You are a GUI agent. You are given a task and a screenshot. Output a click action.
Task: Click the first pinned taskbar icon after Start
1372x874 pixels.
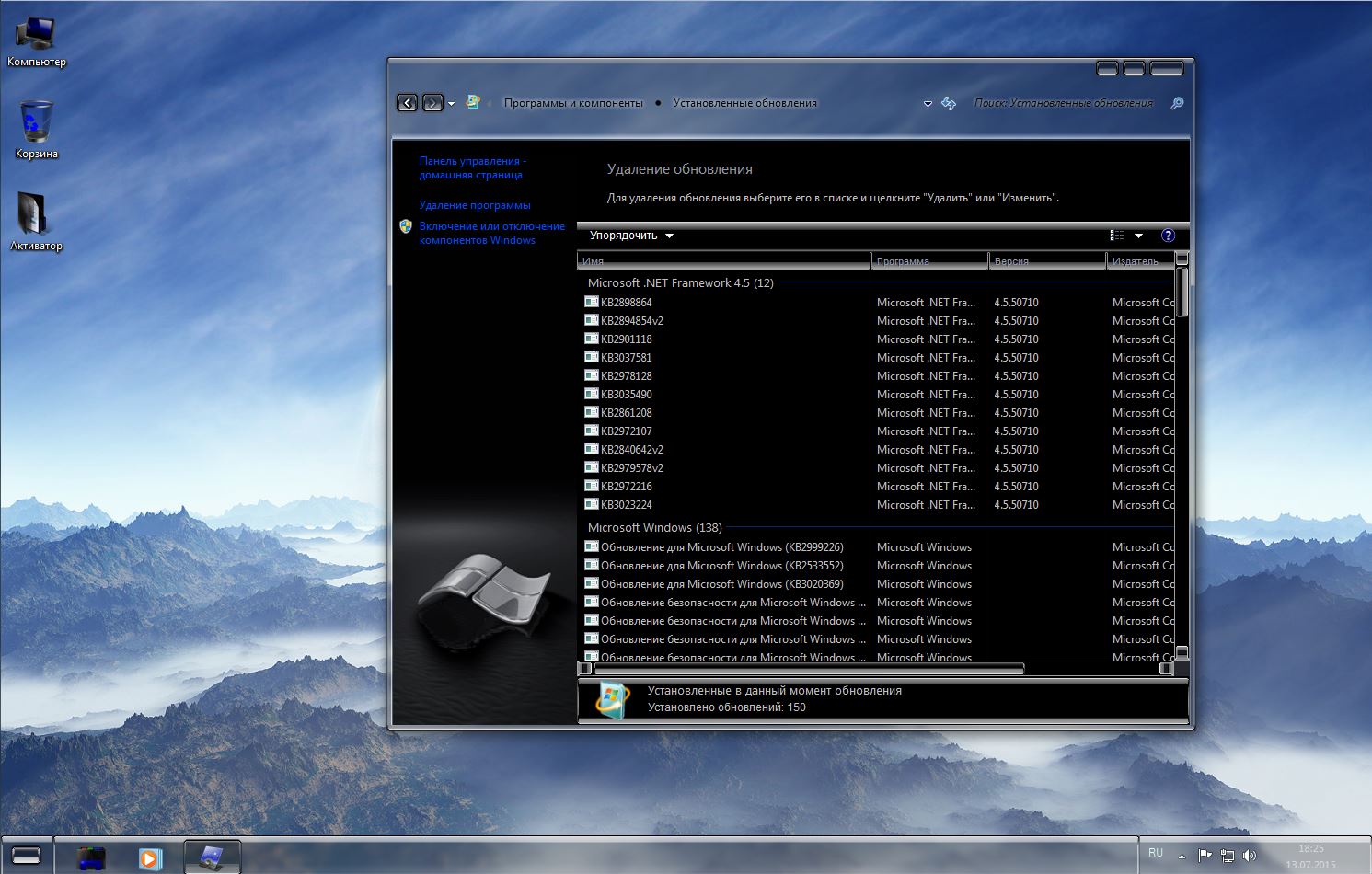(x=91, y=858)
